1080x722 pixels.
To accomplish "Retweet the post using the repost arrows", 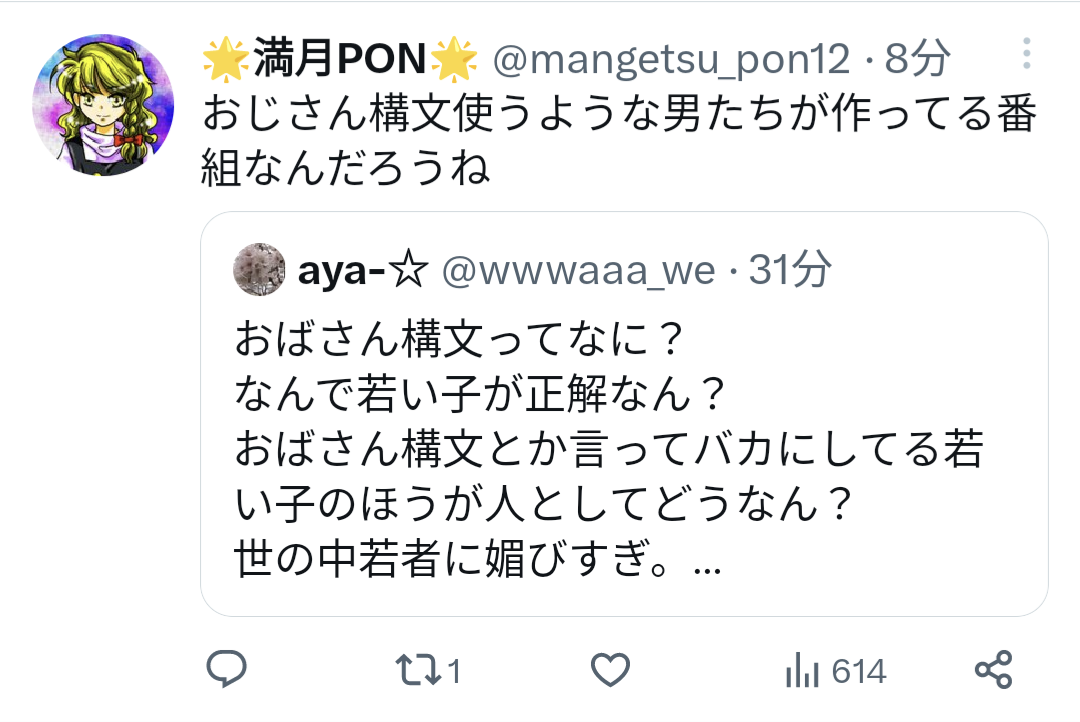I will coord(418,670).
